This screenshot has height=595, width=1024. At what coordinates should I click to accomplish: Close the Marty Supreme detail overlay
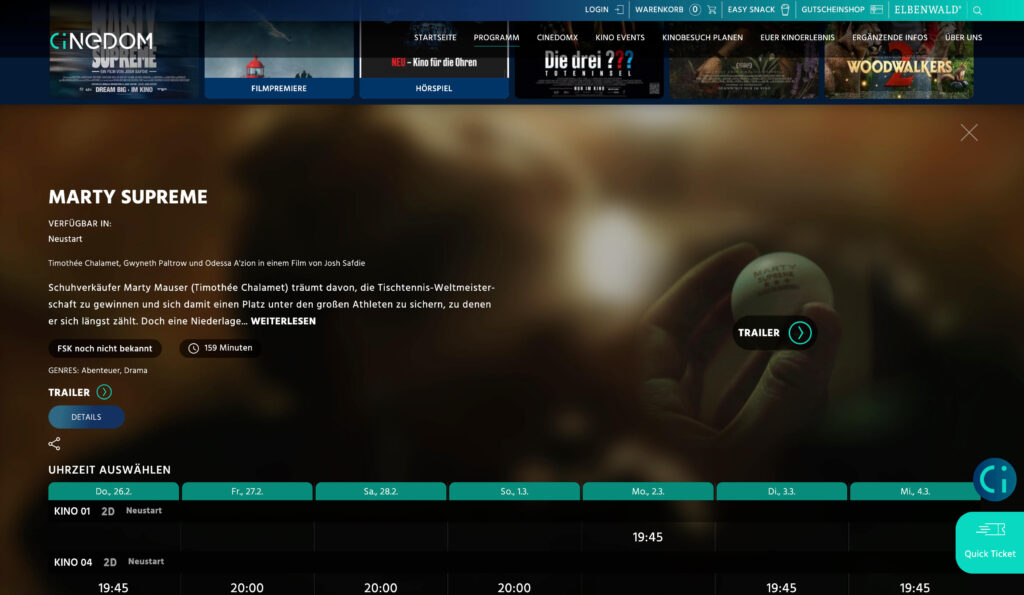tap(968, 132)
